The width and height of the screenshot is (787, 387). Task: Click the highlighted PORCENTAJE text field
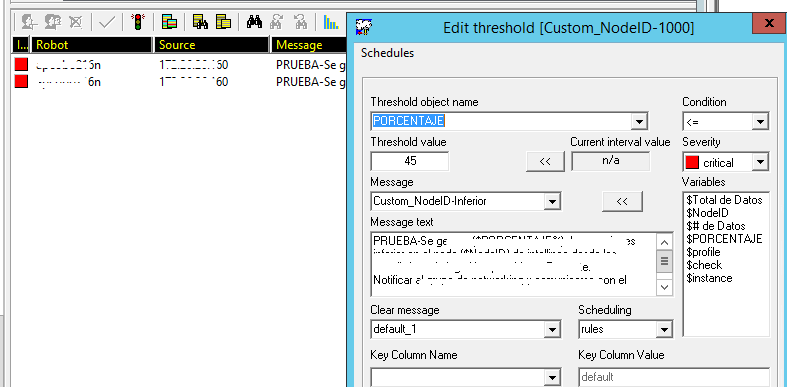(501, 121)
